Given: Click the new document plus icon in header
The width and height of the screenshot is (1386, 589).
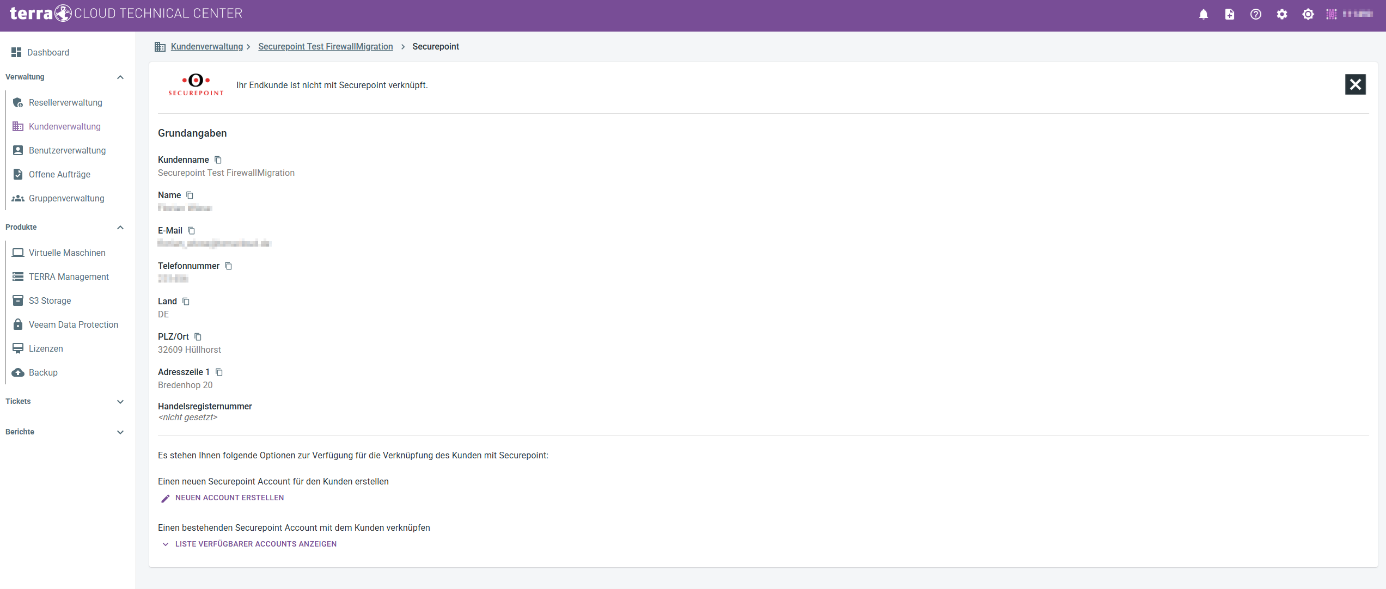Looking at the screenshot, I should point(1230,14).
